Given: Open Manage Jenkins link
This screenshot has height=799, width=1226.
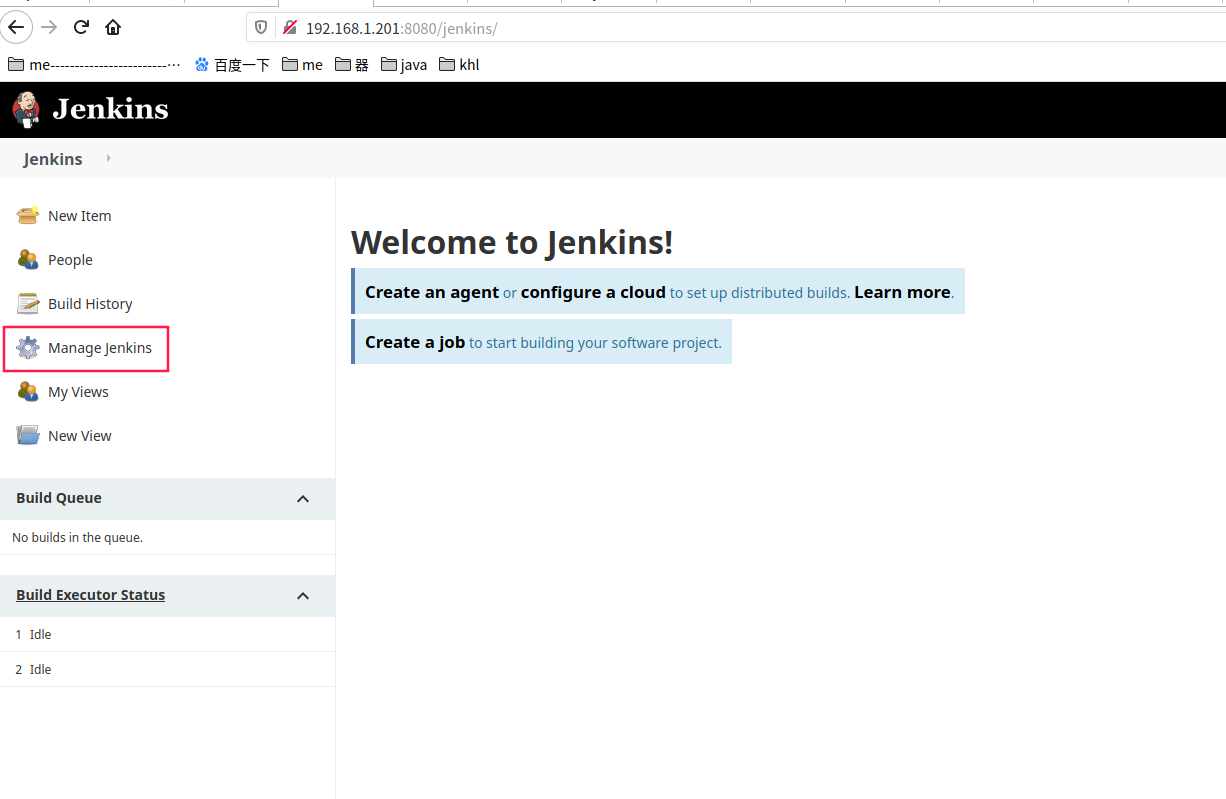Looking at the screenshot, I should click(x=100, y=348).
